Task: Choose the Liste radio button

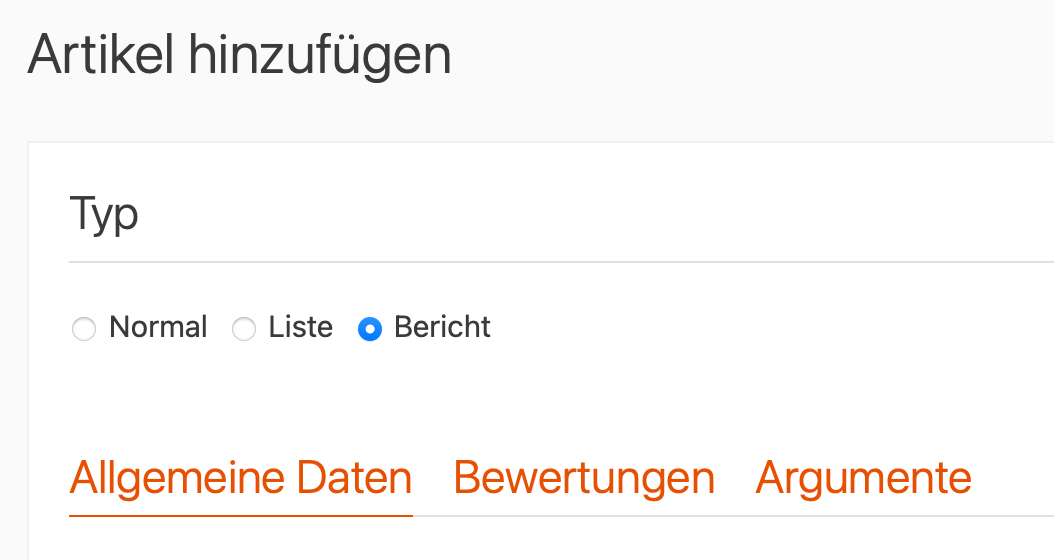Action: point(244,329)
